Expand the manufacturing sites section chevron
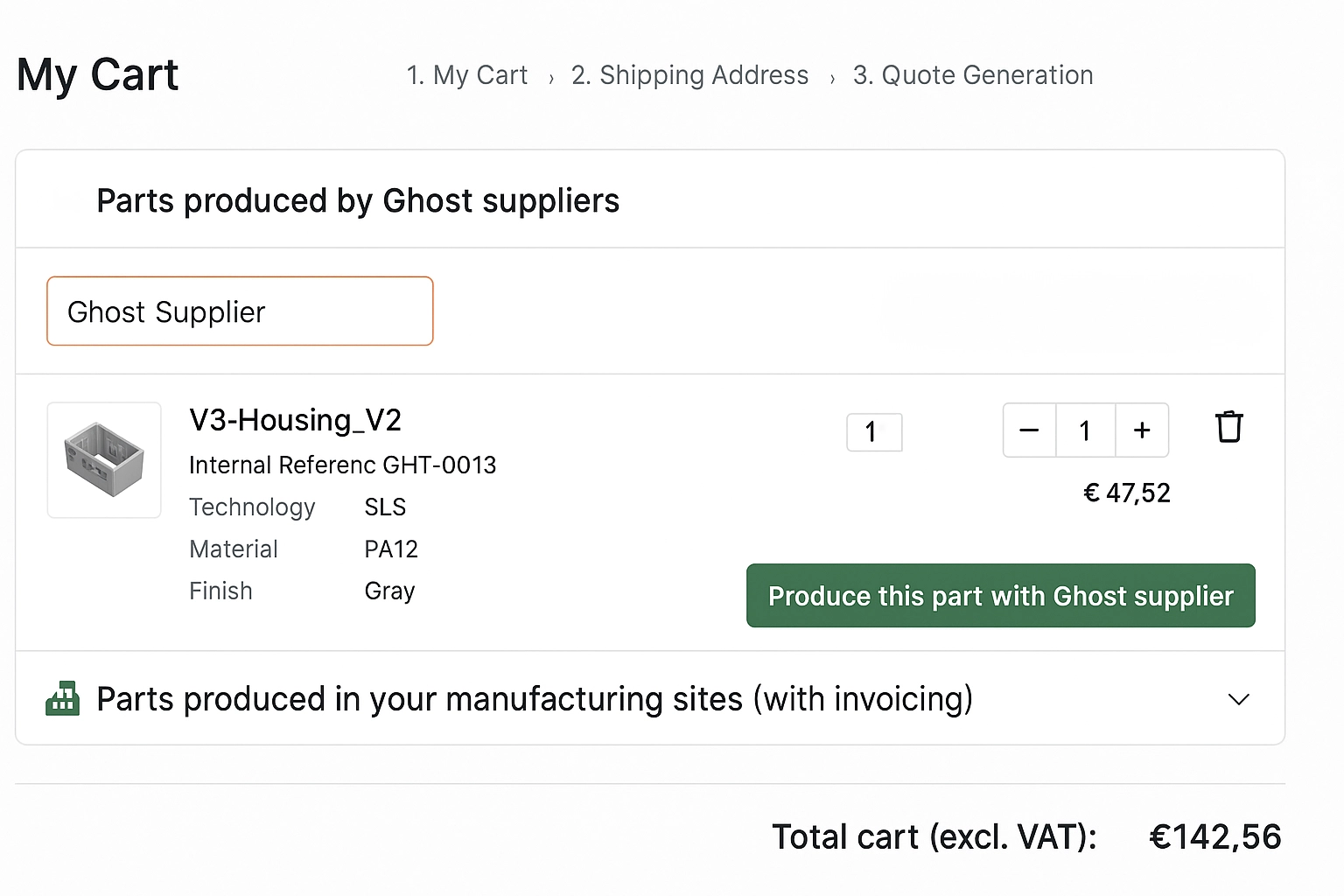 pyautogui.click(x=1238, y=700)
